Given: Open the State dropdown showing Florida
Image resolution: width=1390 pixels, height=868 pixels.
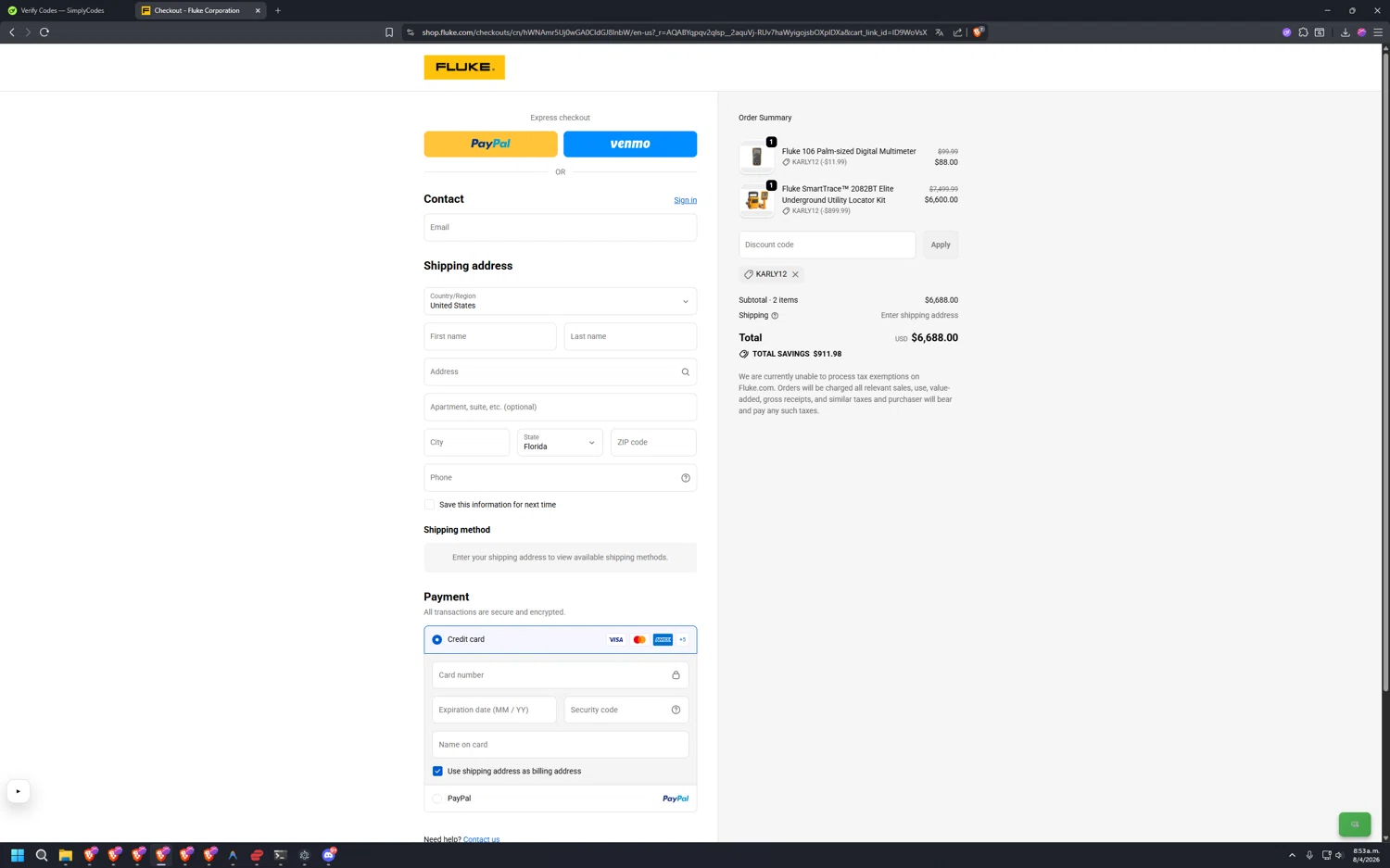Looking at the screenshot, I should [560, 442].
